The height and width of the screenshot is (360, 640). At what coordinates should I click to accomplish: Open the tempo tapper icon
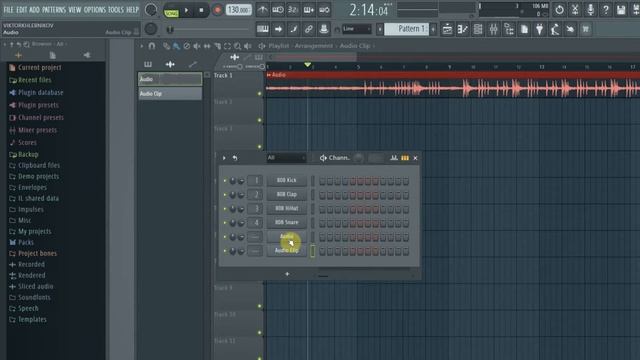(555, 29)
